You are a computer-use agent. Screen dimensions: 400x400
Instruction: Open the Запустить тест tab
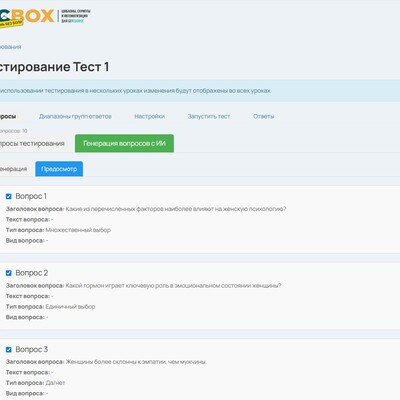209,116
